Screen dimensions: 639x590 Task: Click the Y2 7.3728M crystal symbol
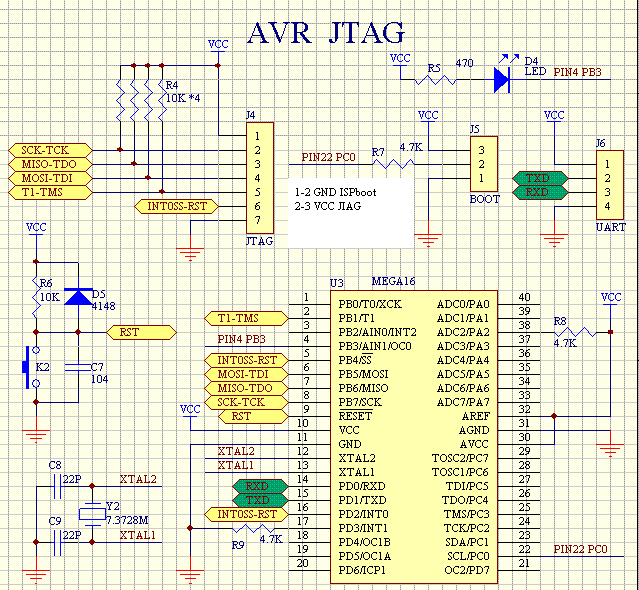coord(92,514)
